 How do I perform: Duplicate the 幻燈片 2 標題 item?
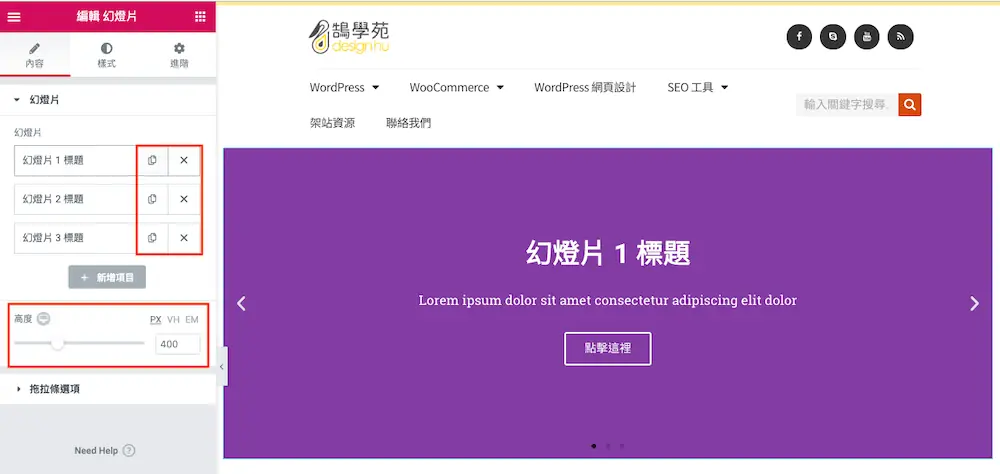(x=152, y=199)
